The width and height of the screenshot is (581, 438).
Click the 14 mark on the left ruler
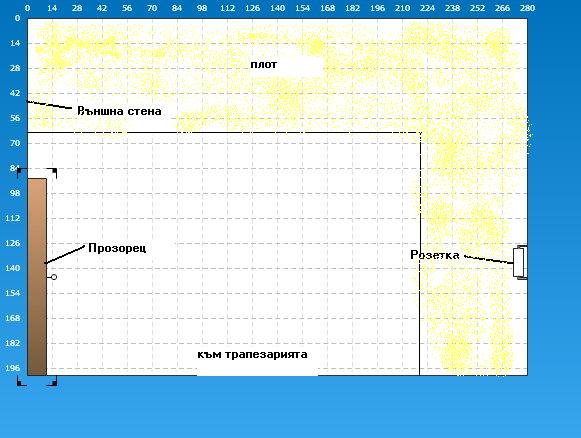[15, 43]
